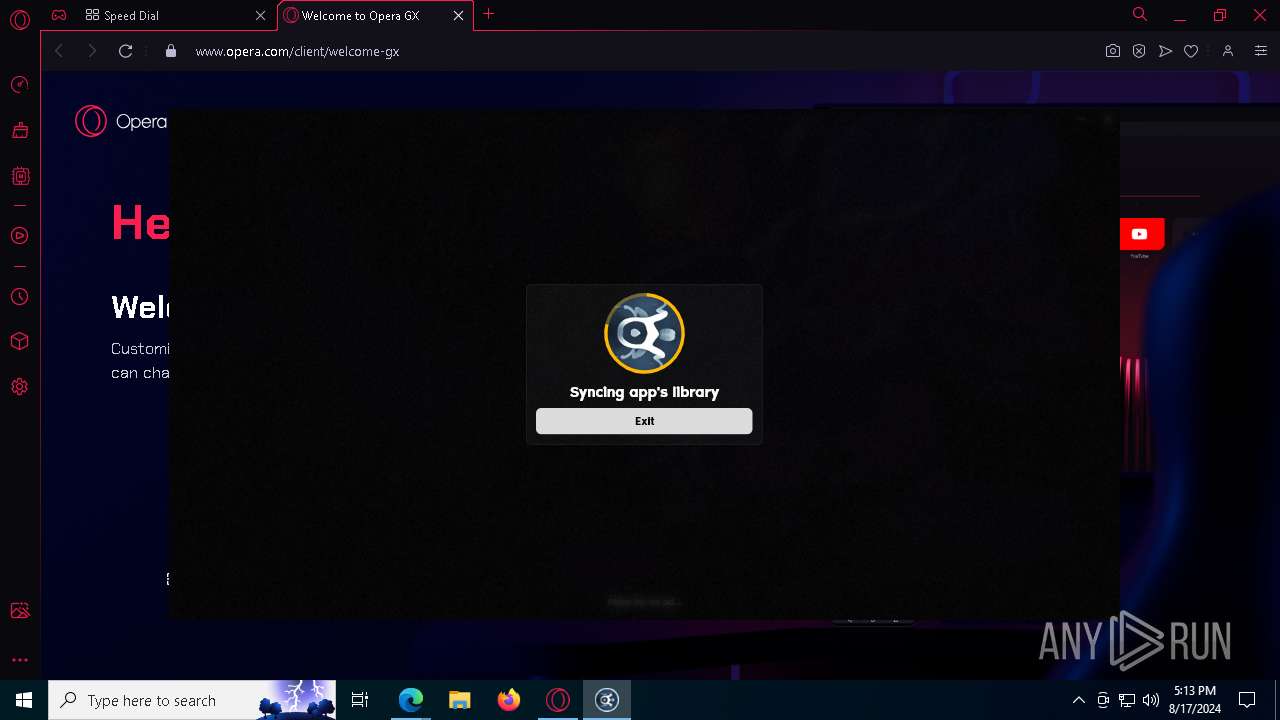
Task: Launch Microsoft Edge from taskbar
Action: tap(411, 700)
